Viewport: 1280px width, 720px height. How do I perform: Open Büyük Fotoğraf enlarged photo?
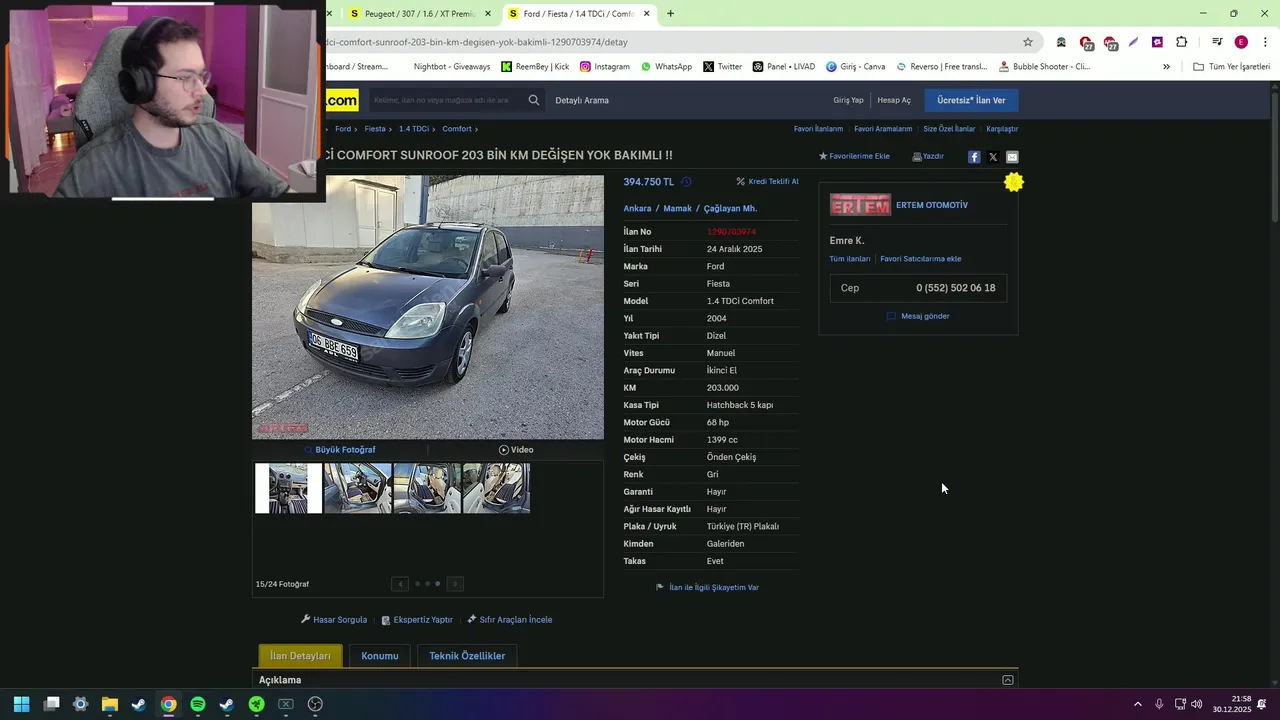coord(340,450)
